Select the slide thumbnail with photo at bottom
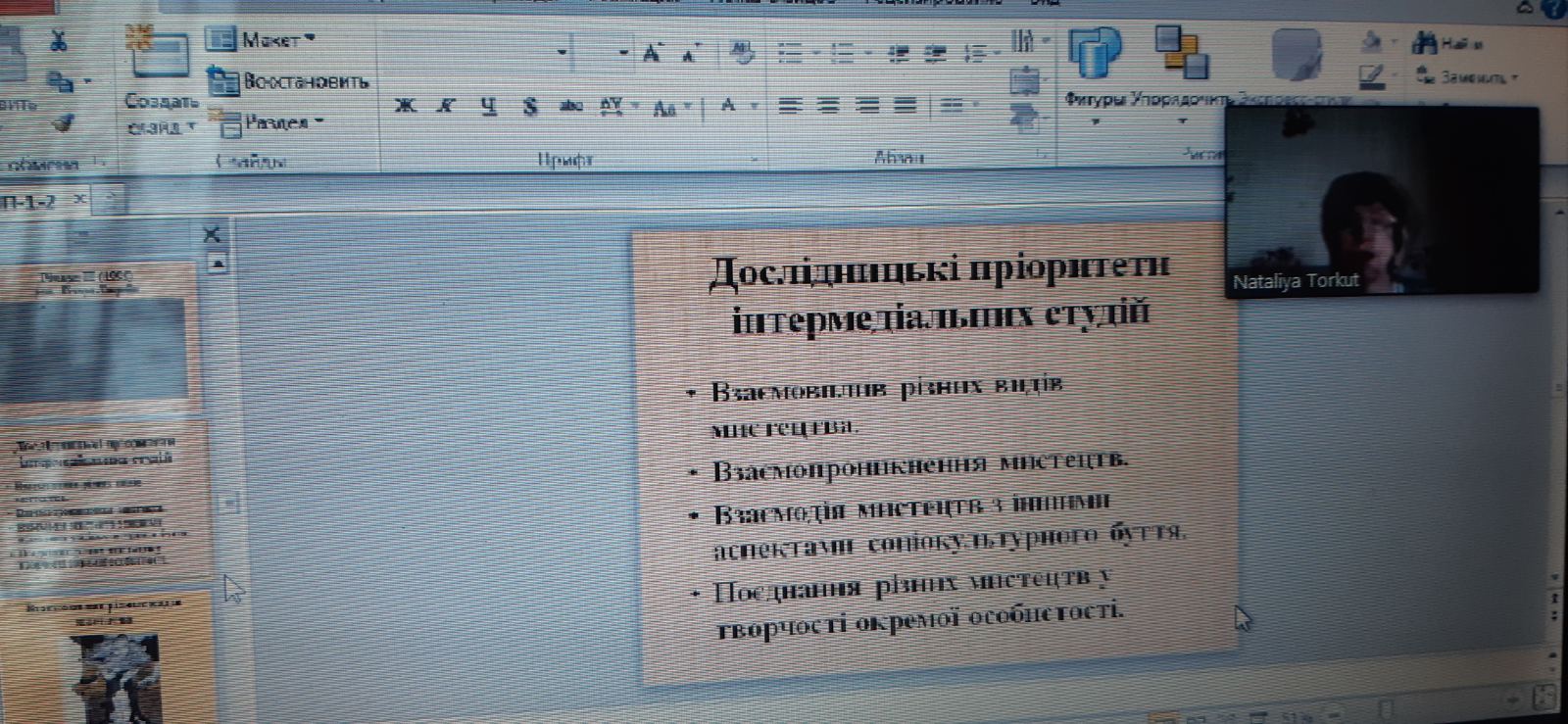Image resolution: width=1568 pixels, height=724 pixels. click(105, 657)
